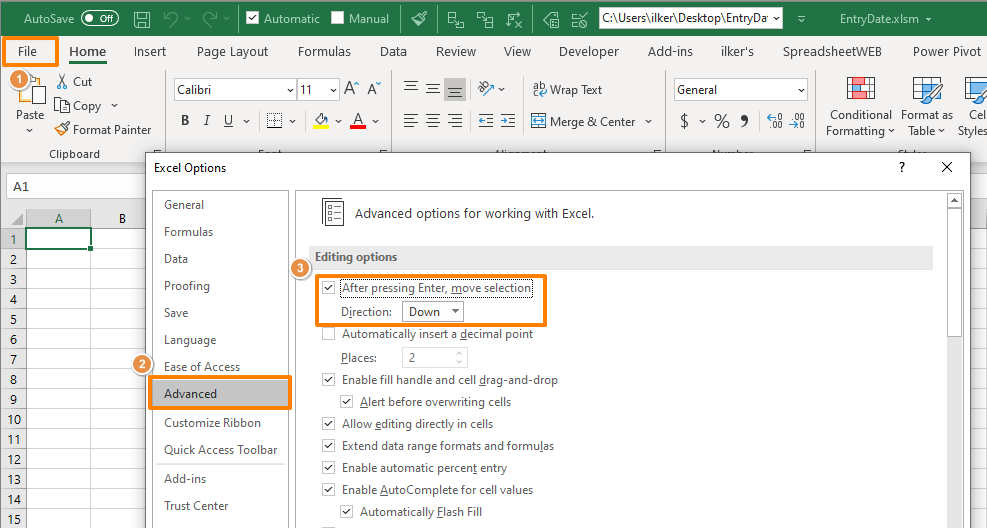Toggle Enable automatic percent entry
The height and width of the screenshot is (528, 987).
[329, 468]
